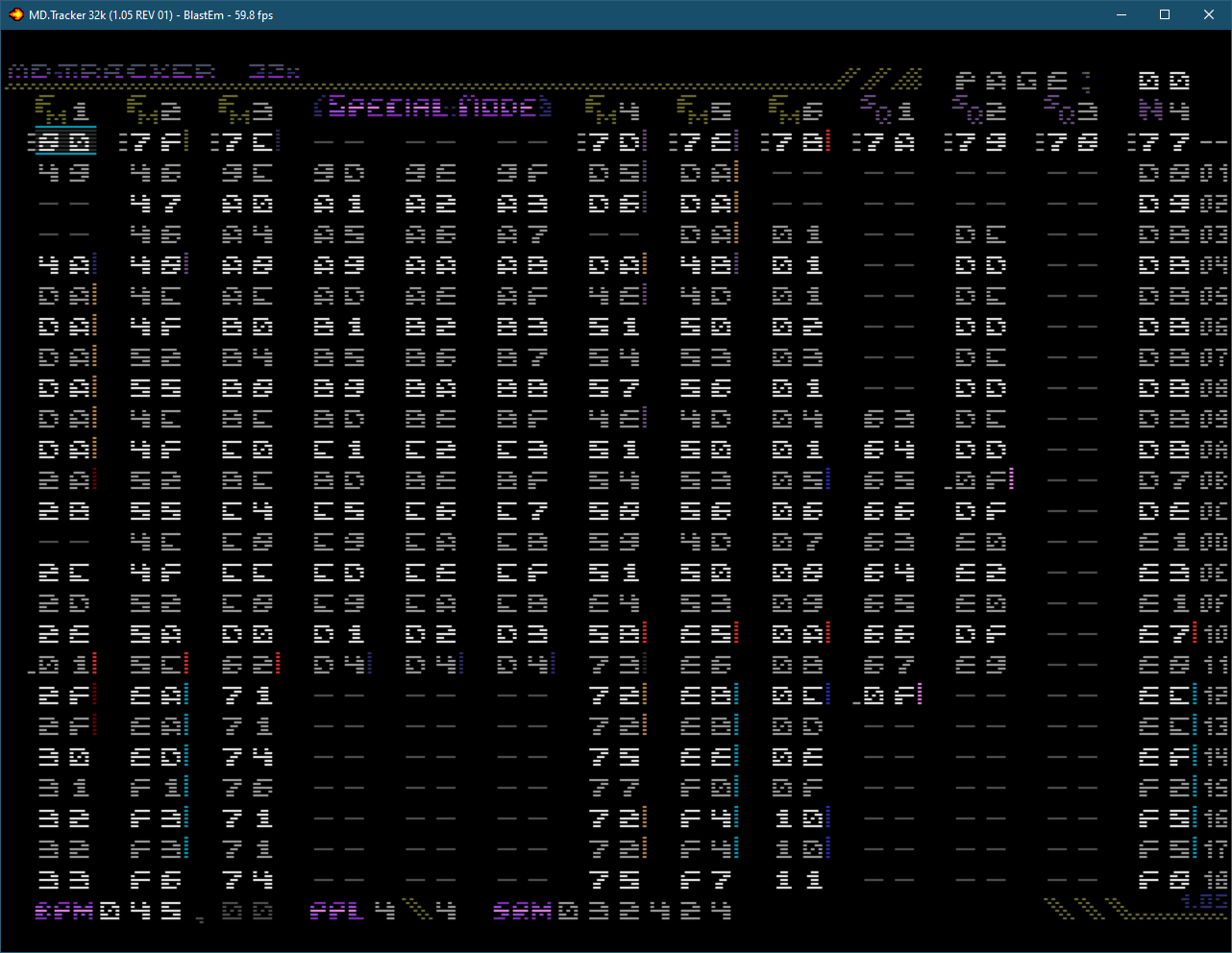The image size is (1232, 953).
Task: Select pattern cell 7C under FM3
Action: 250,142
